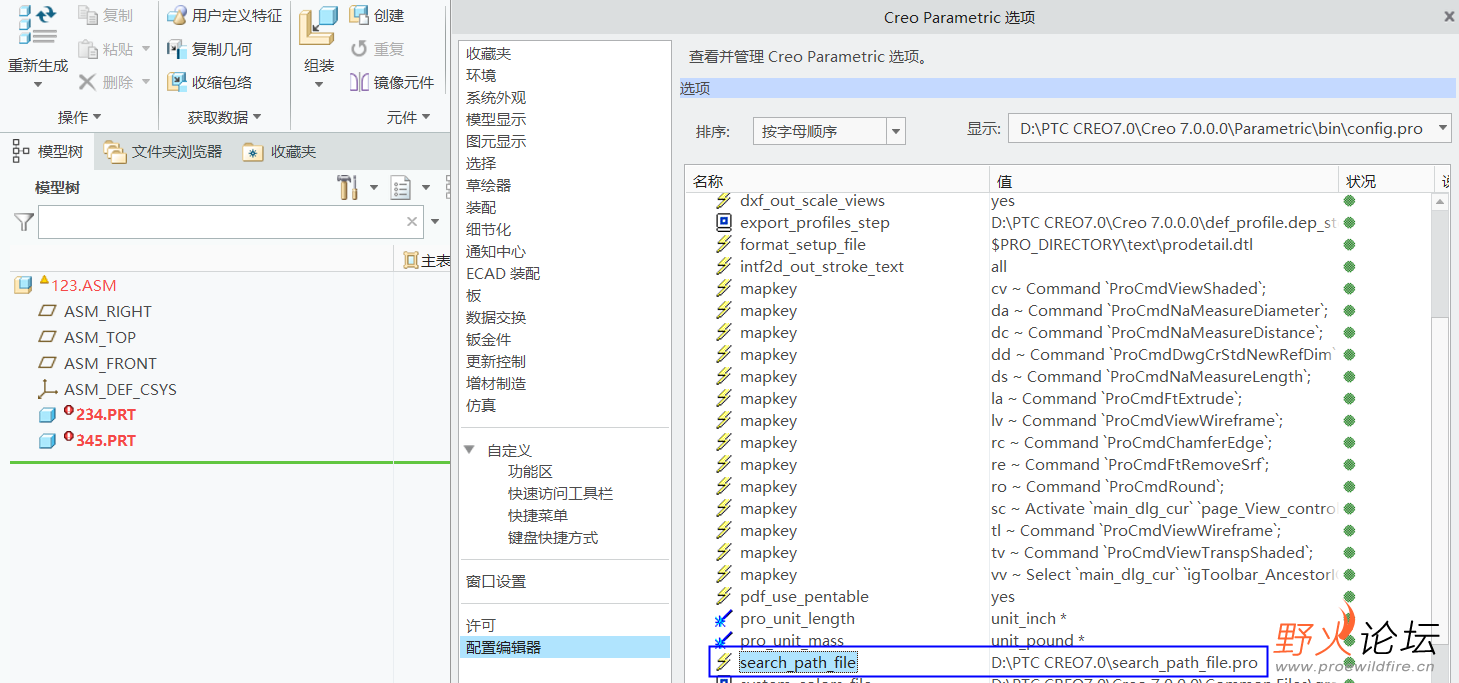Open the 钣金件 options category

[x=489, y=339]
